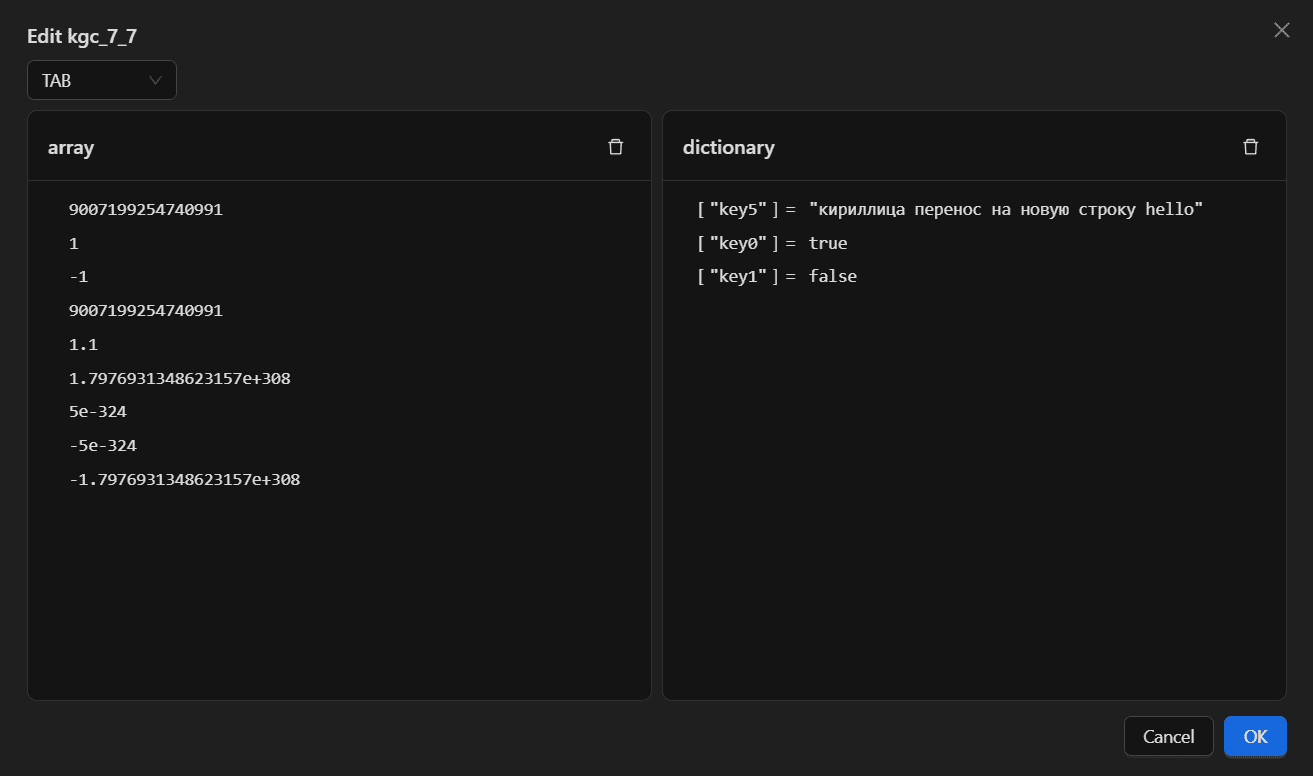Select the array value 1.1

pyautogui.click(x=83, y=344)
